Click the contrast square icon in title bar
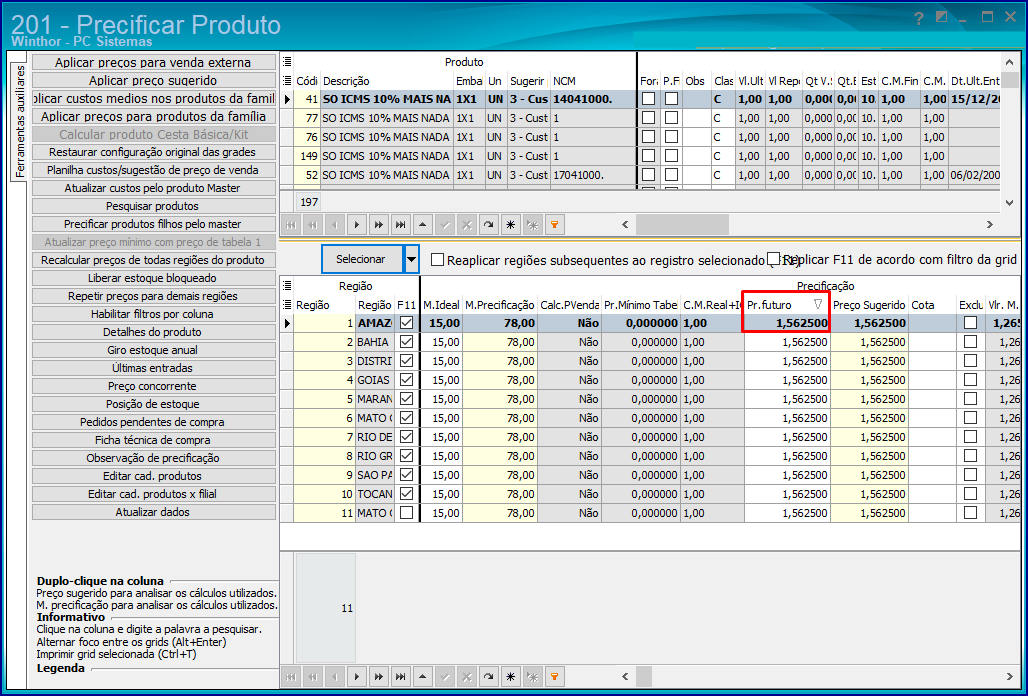 point(941,17)
